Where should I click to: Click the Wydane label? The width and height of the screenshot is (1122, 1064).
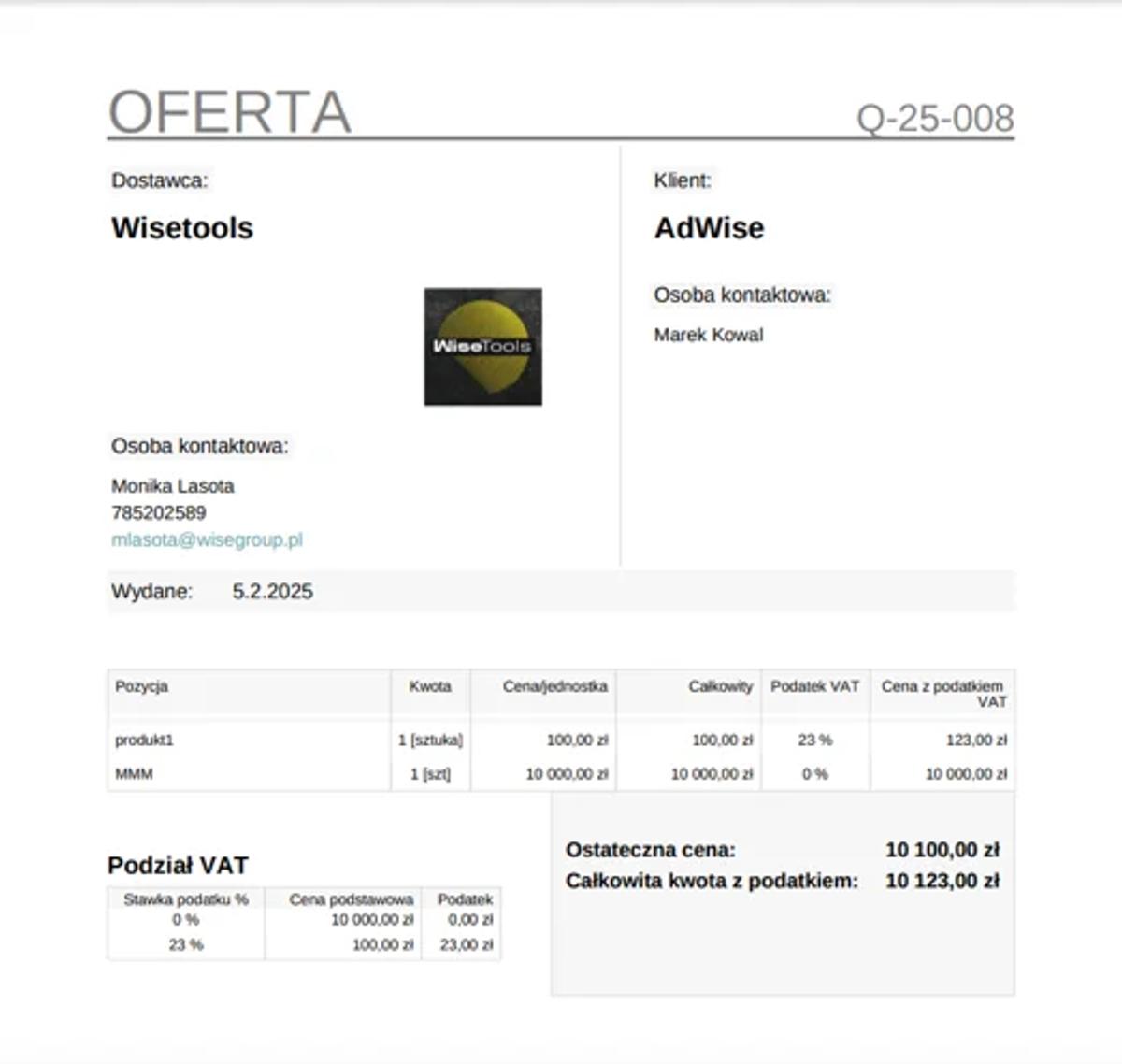click(151, 591)
